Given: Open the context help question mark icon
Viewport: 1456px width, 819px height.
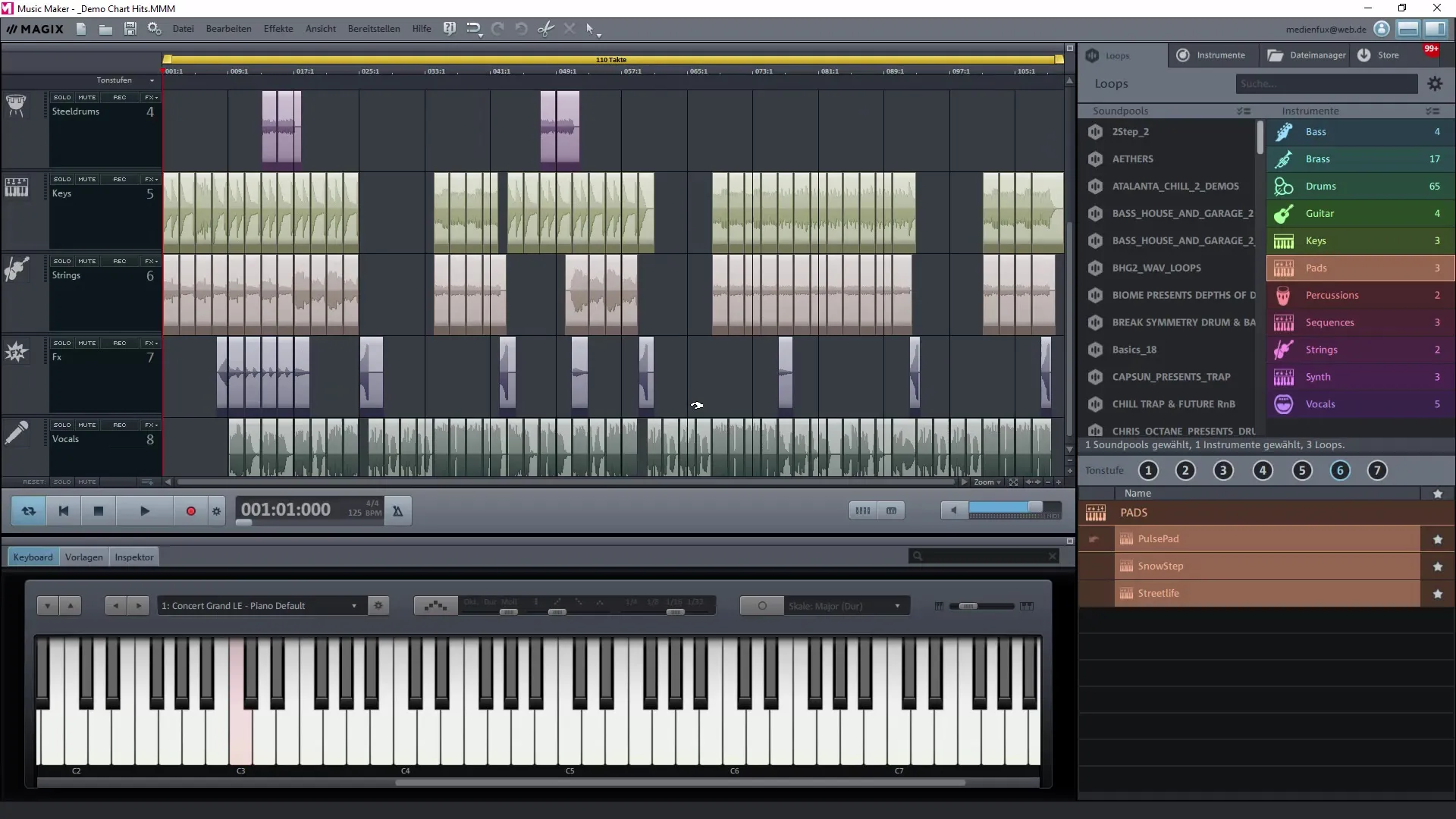Looking at the screenshot, I should click(x=450, y=29).
